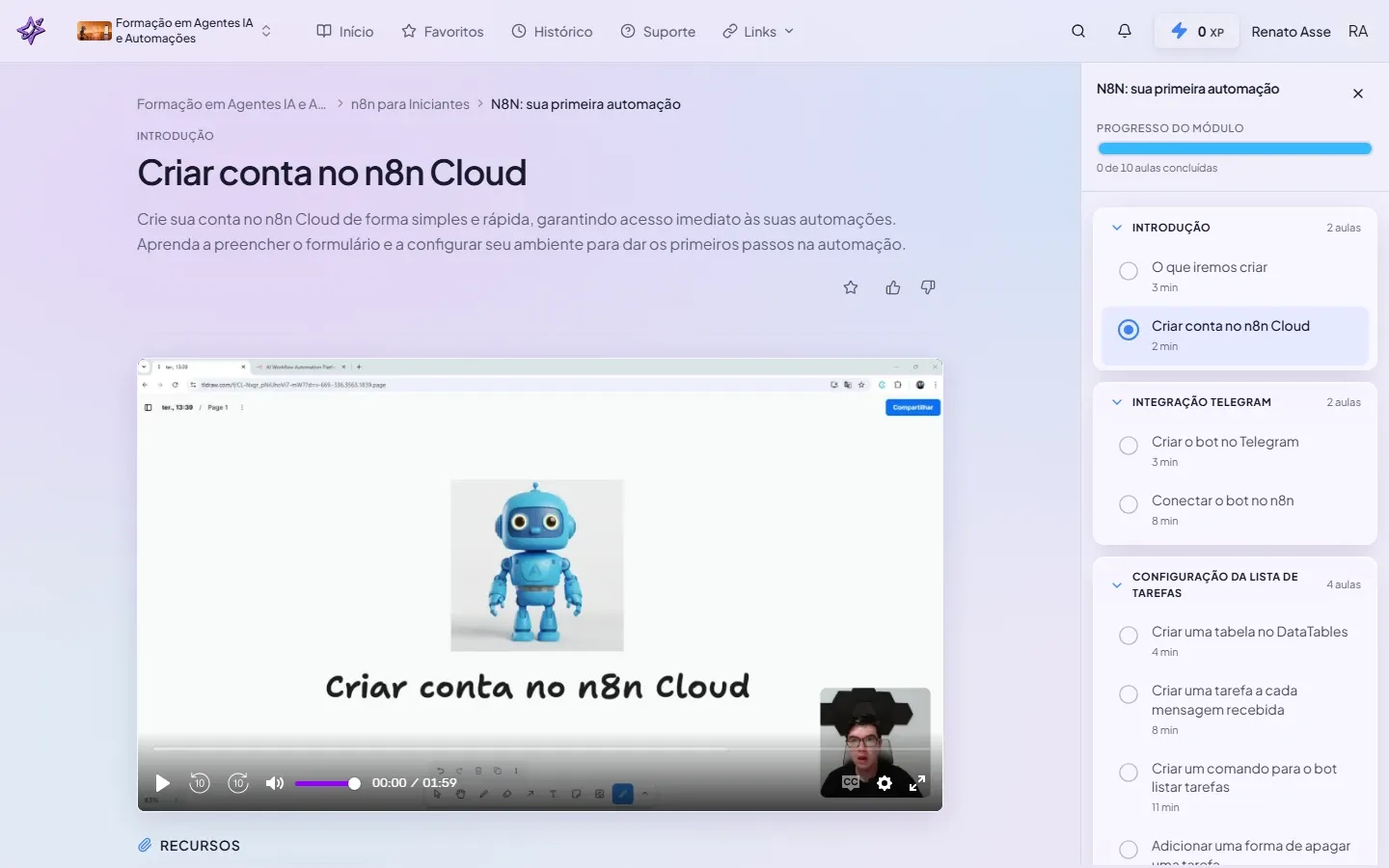This screenshot has width=1389, height=868.
Task: Open Favoritos in the top navigation
Action: 443,31
